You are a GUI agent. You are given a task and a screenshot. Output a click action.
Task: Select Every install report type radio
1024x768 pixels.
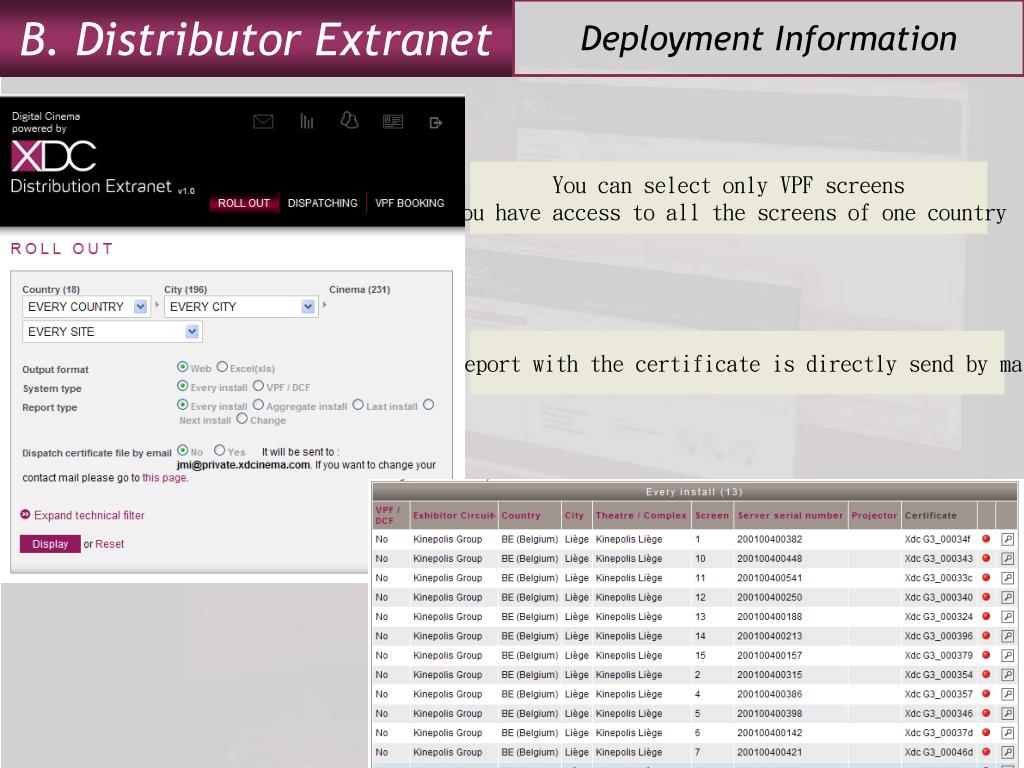(183, 405)
